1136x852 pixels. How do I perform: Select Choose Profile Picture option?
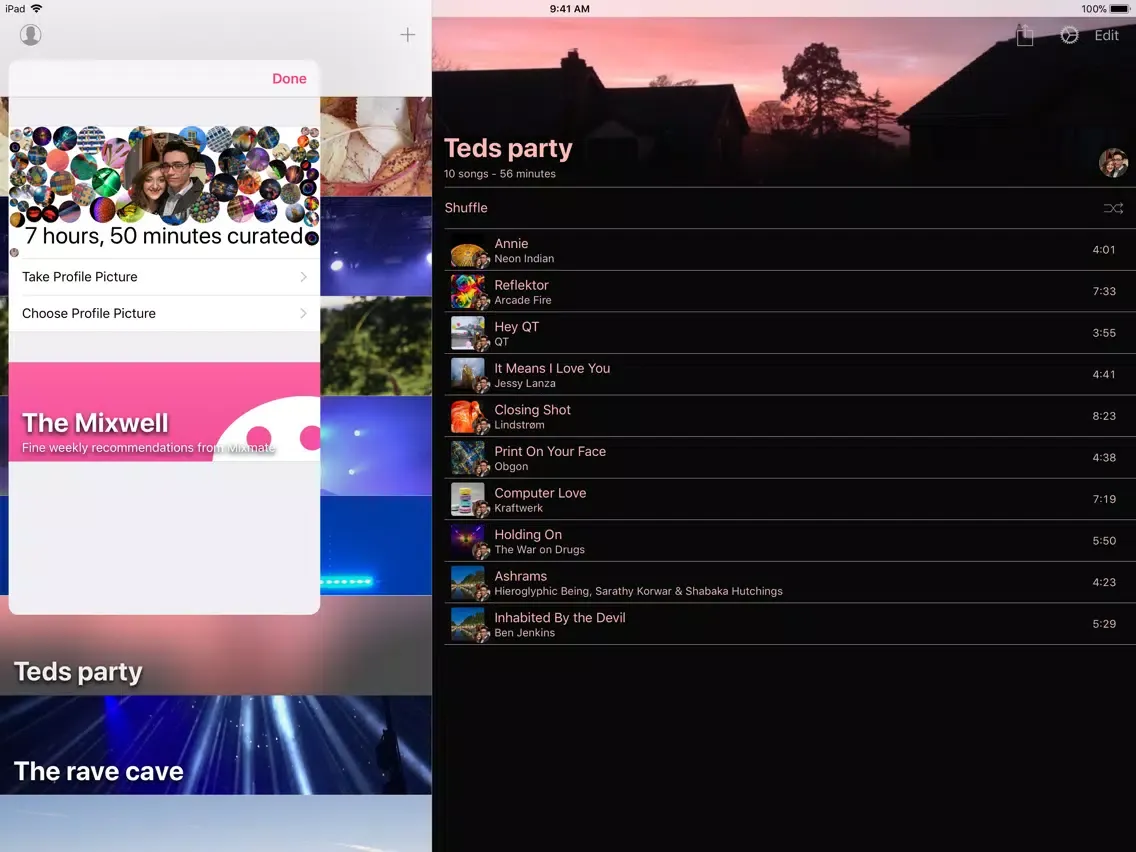pos(164,313)
